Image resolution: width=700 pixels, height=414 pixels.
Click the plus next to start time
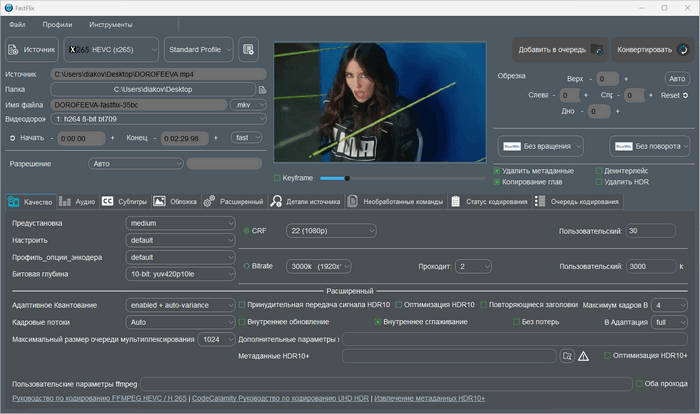[112, 138]
